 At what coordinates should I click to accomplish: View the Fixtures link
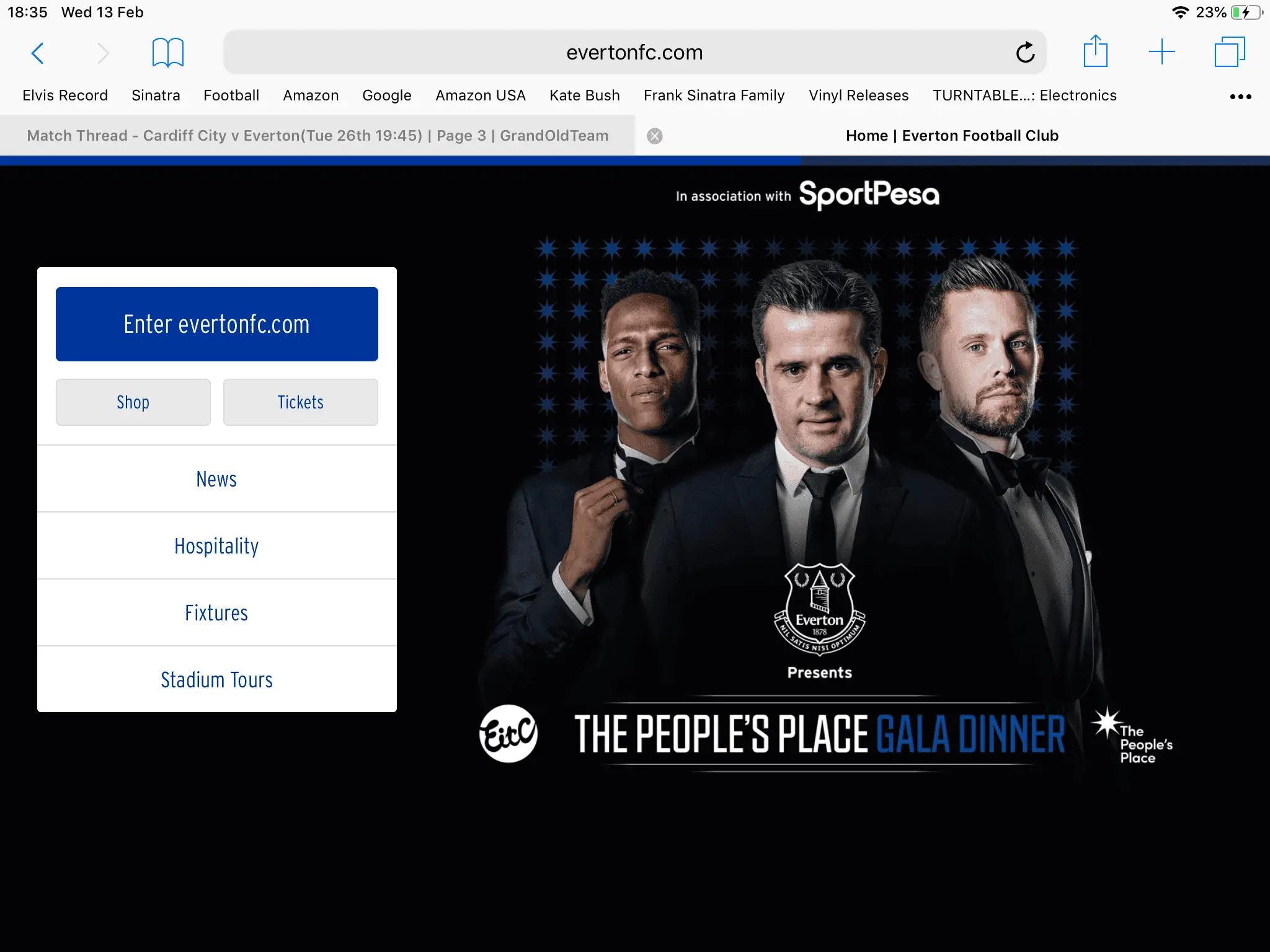[217, 613]
